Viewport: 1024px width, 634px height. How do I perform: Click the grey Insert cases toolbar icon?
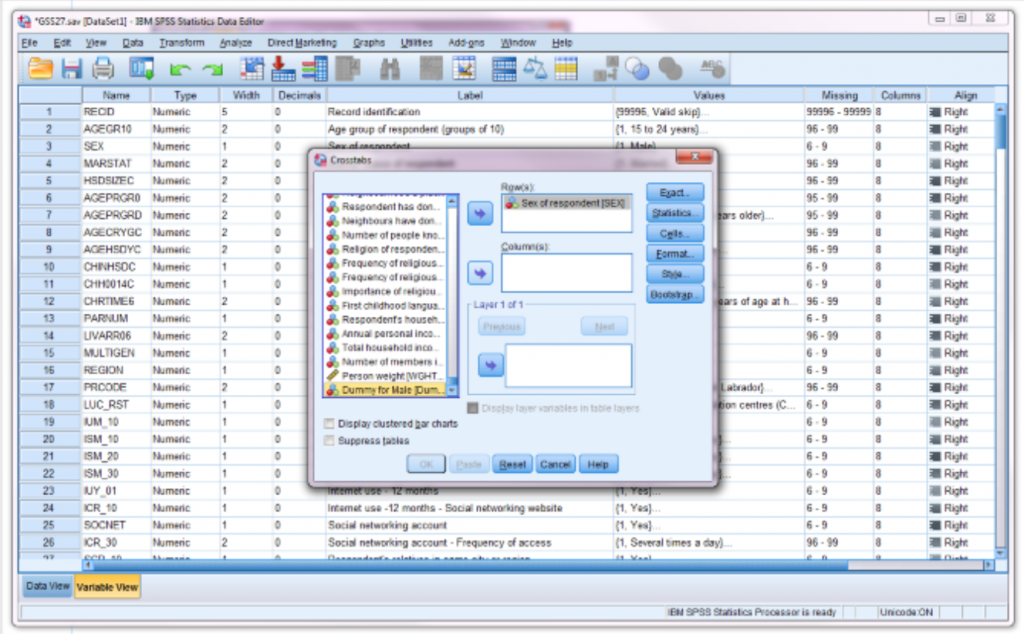point(430,69)
